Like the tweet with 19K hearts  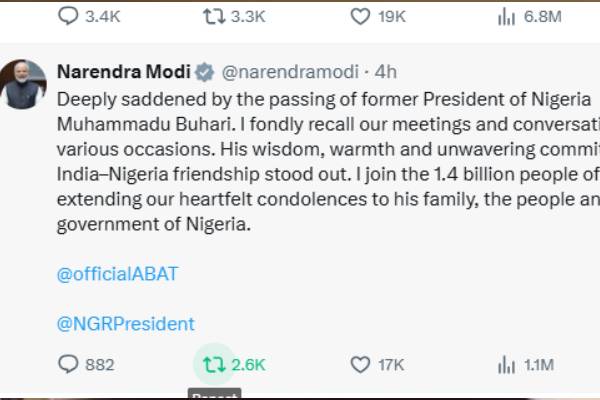coord(360,16)
